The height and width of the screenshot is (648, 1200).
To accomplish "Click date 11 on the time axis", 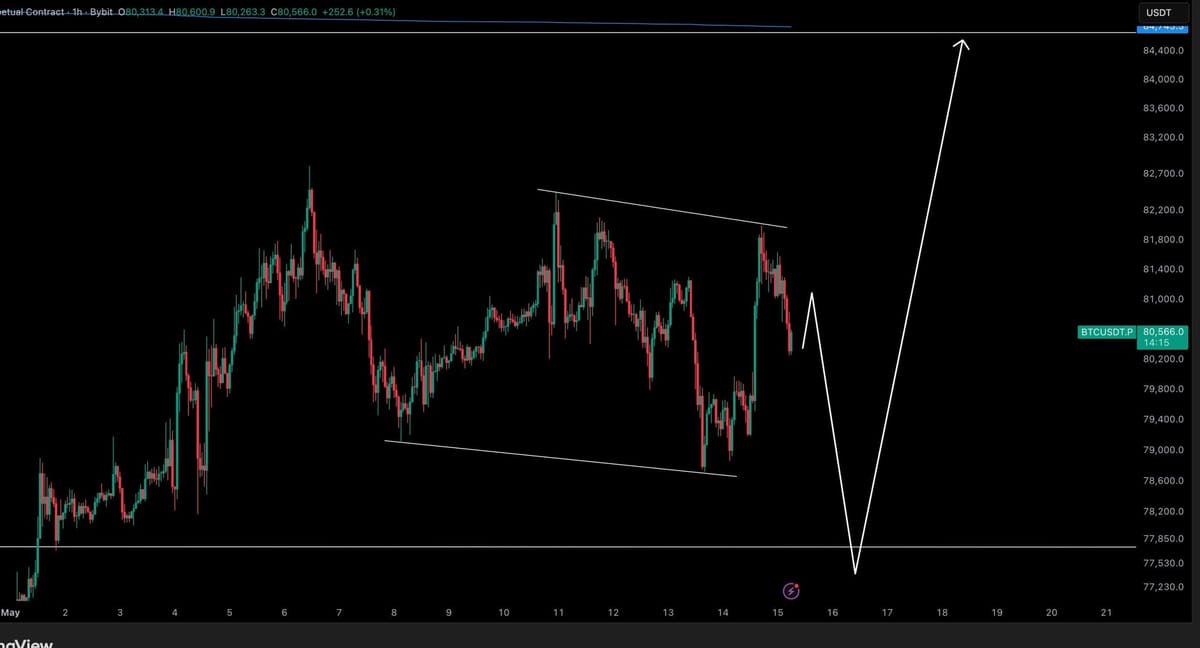I will click(558, 612).
